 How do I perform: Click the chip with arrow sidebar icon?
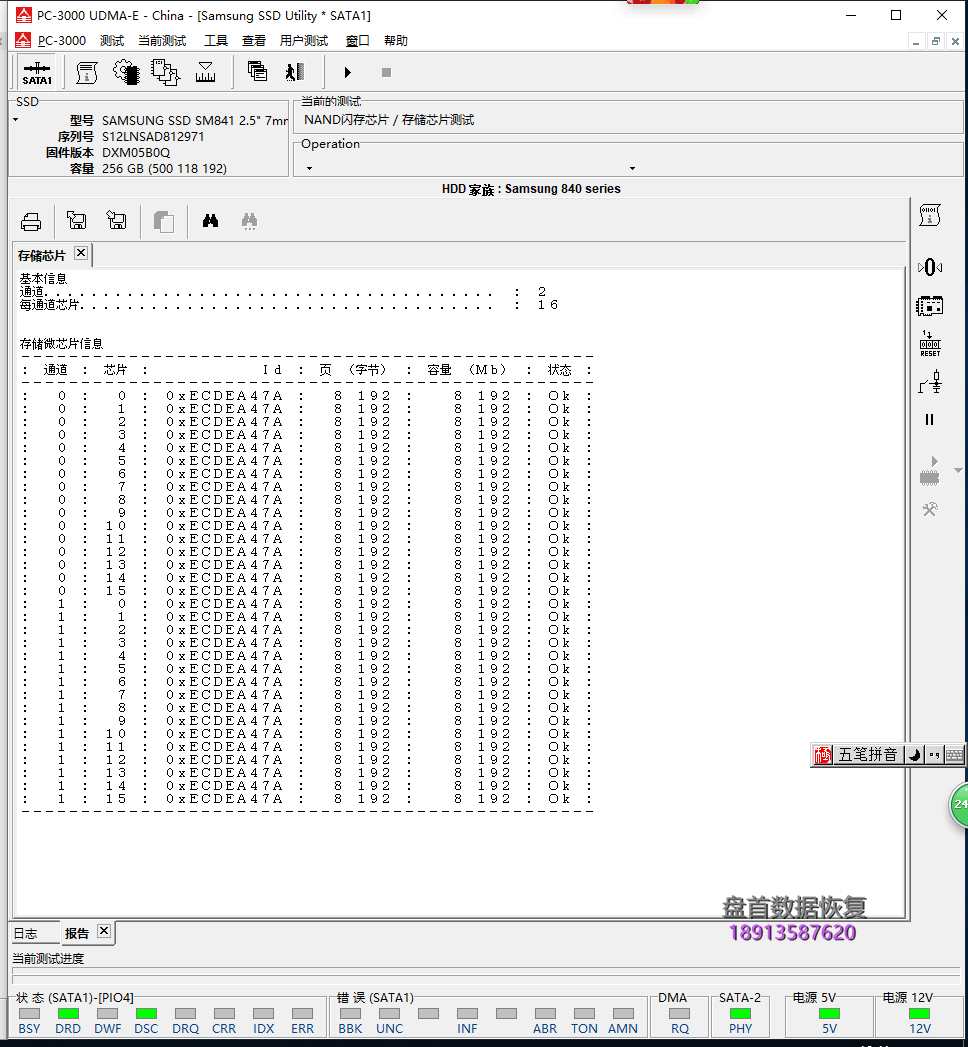click(929, 471)
